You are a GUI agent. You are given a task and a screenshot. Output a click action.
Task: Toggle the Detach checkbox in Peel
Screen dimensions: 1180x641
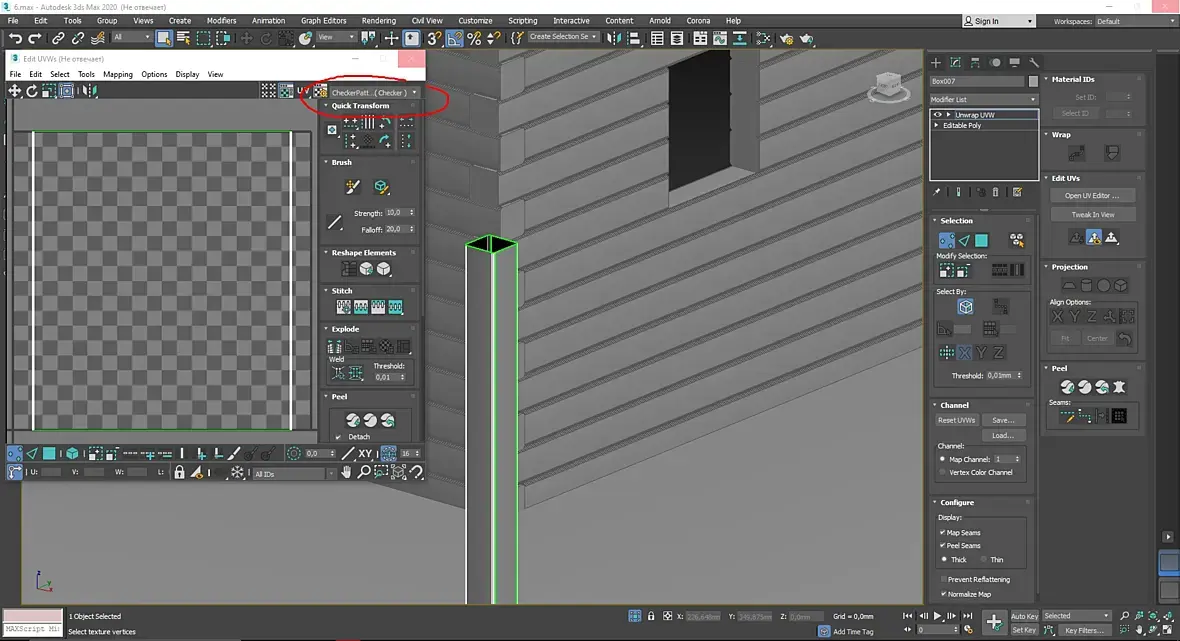pyautogui.click(x=338, y=436)
